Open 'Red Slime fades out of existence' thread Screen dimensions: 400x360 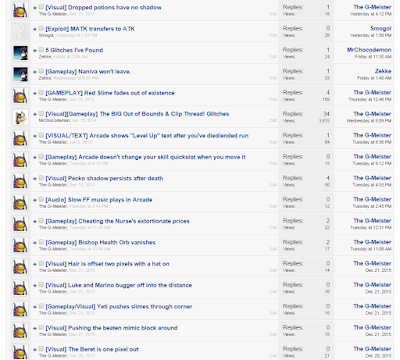click(x=110, y=93)
